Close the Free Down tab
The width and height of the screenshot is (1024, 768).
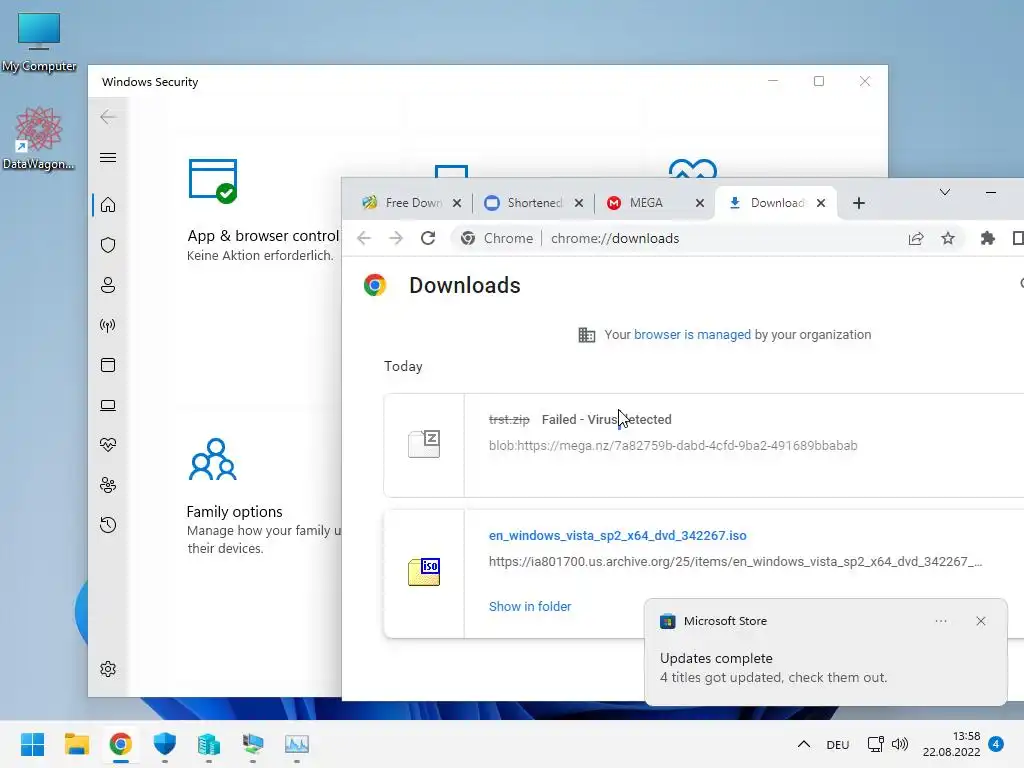[x=457, y=203]
